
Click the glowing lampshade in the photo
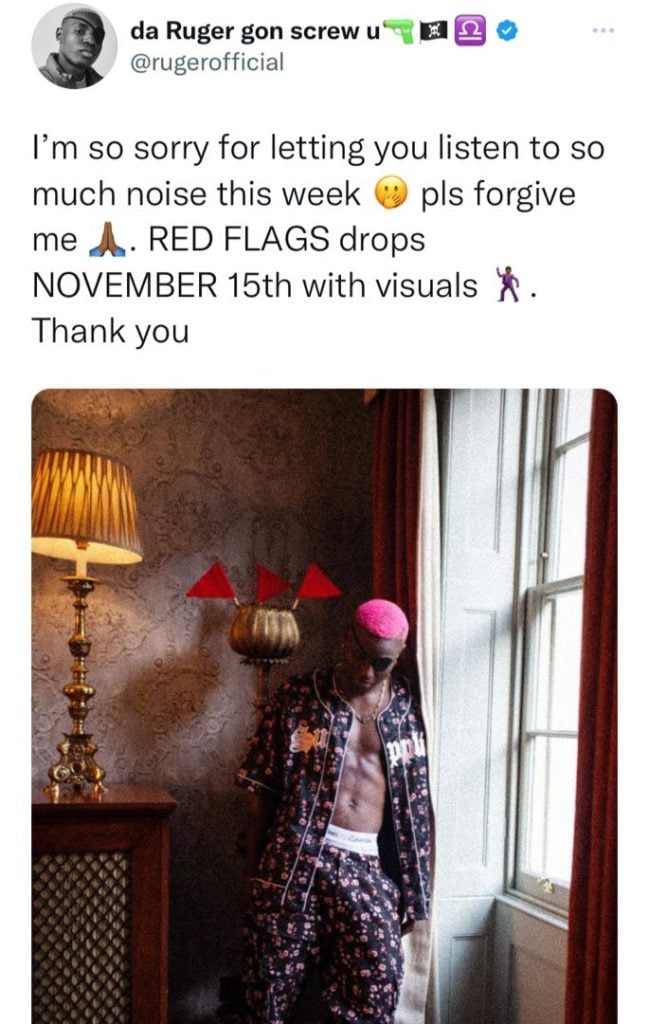86,506
